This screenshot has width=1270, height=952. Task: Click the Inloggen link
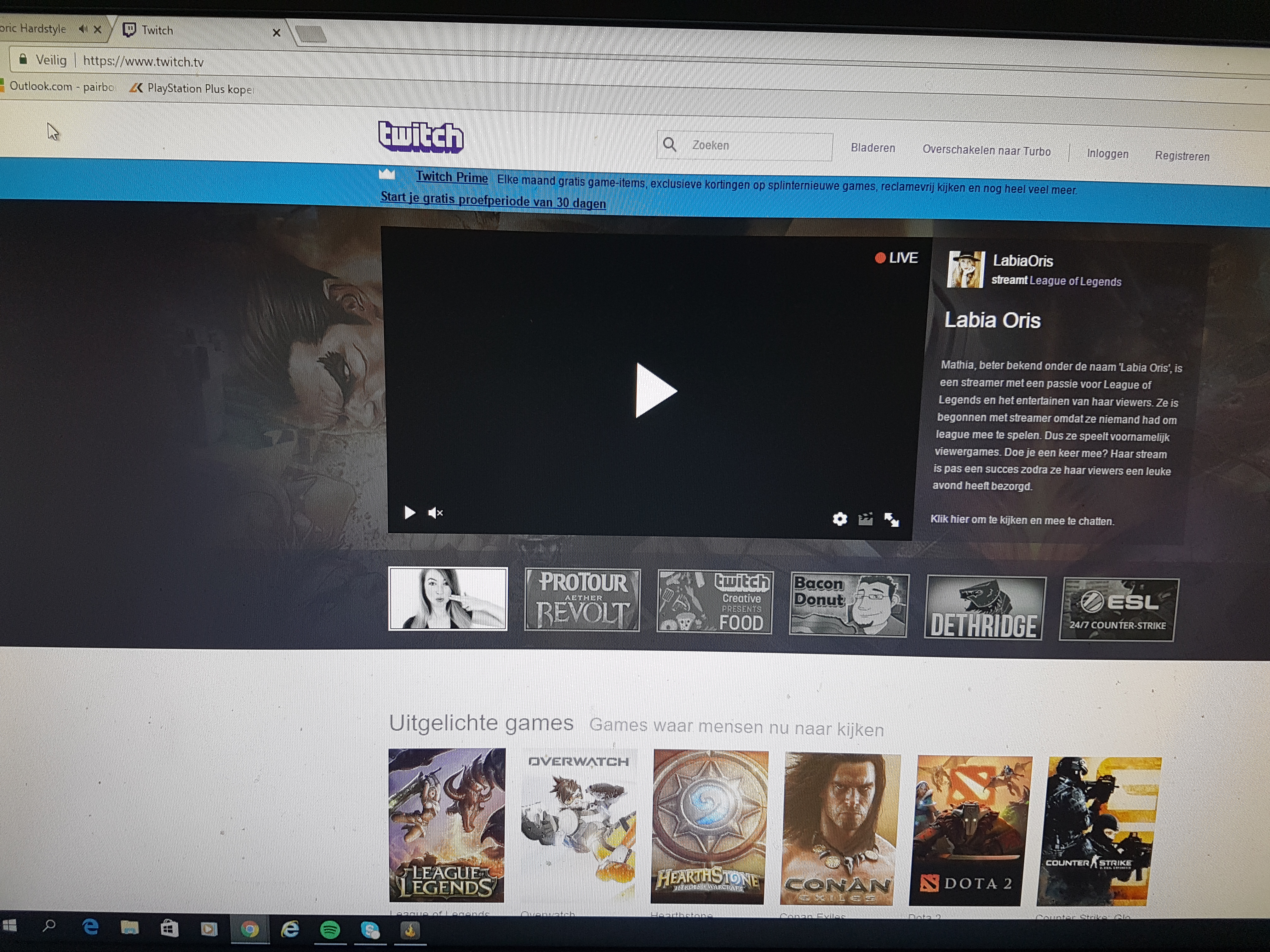click(1107, 153)
